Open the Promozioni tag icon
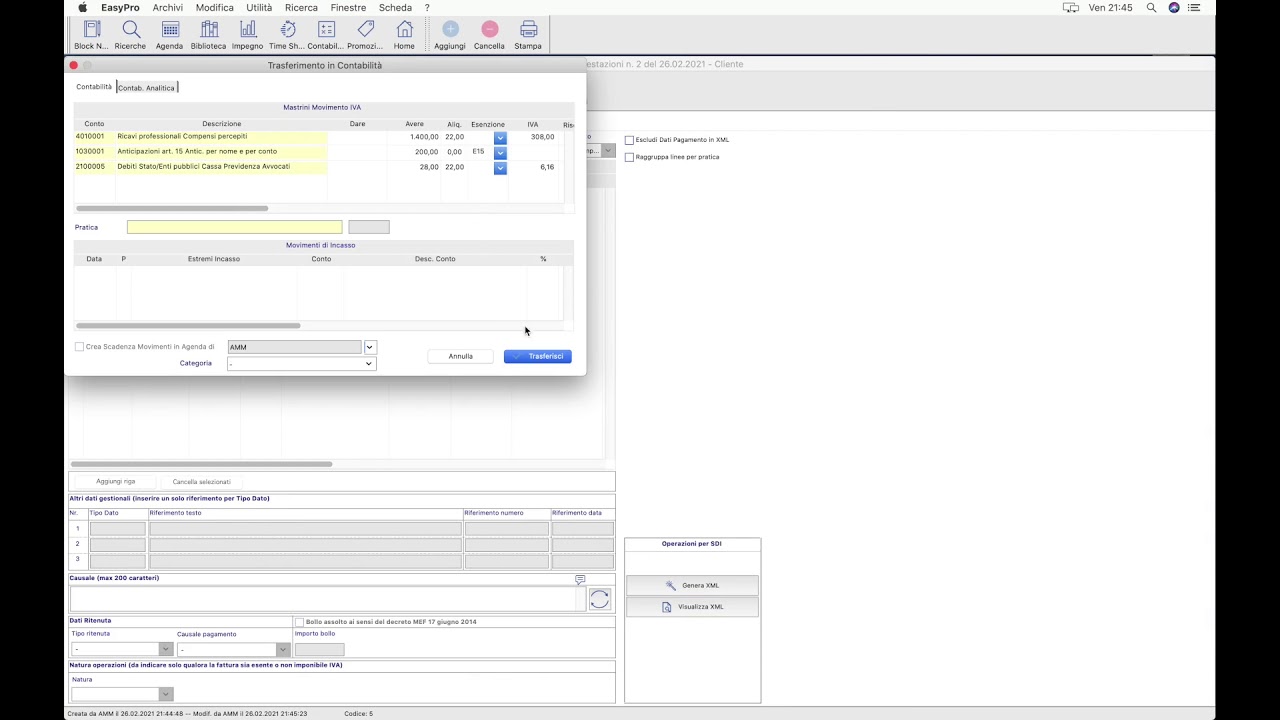The width and height of the screenshot is (1280, 720). [365, 35]
